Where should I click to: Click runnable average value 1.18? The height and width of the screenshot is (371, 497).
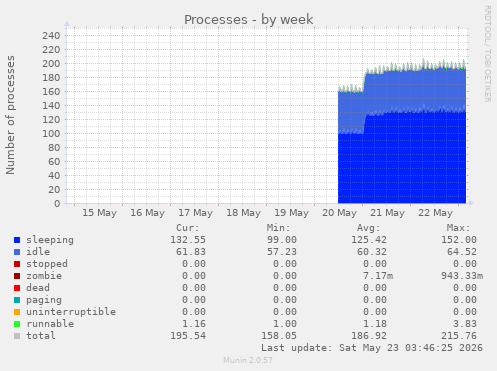click(375, 324)
